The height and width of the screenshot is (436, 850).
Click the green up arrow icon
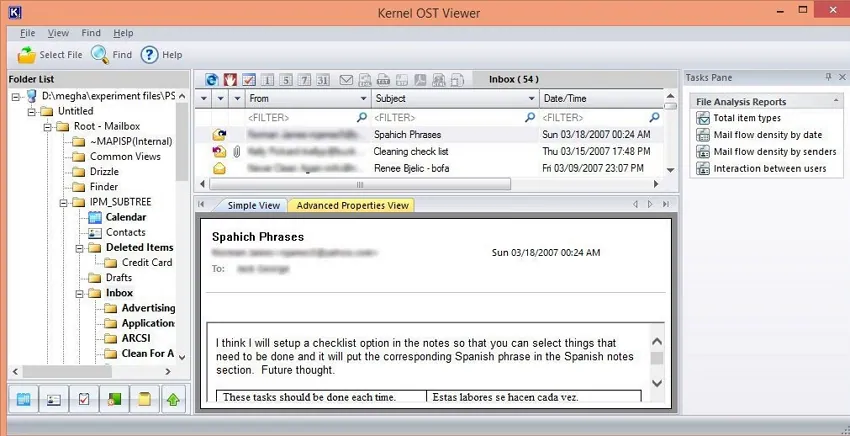click(x=173, y=400)
